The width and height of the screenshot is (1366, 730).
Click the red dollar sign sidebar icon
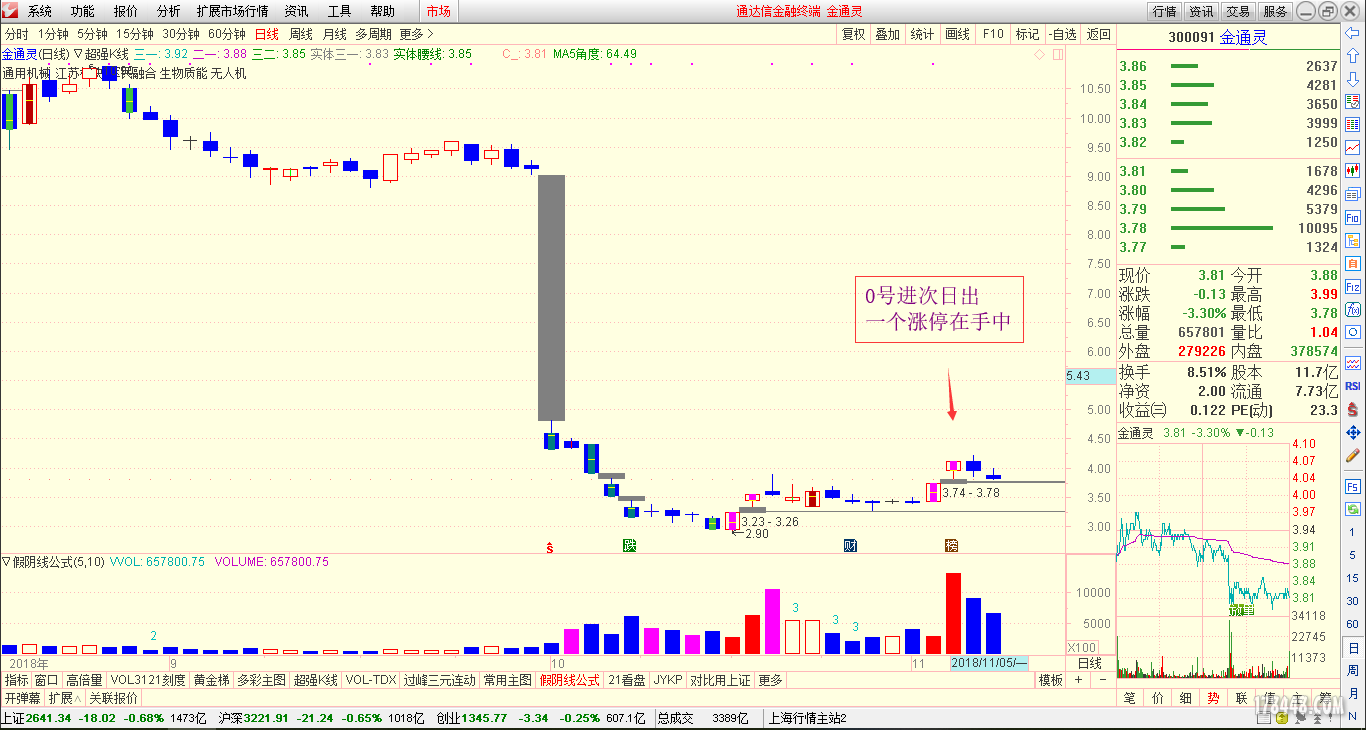coord(1354,409)
